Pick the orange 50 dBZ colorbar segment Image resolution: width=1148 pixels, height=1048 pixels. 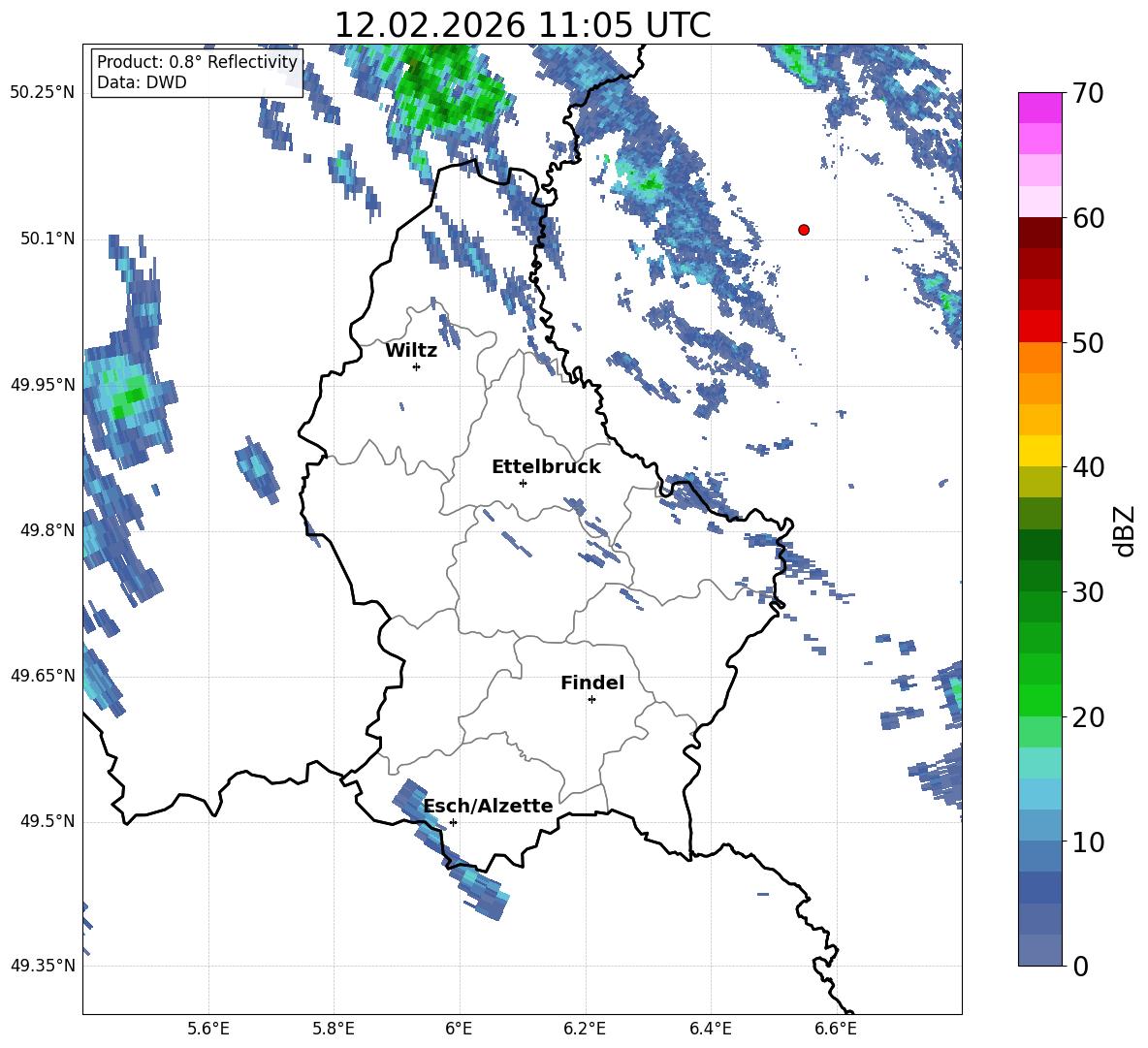click(x=1039, y=358)
